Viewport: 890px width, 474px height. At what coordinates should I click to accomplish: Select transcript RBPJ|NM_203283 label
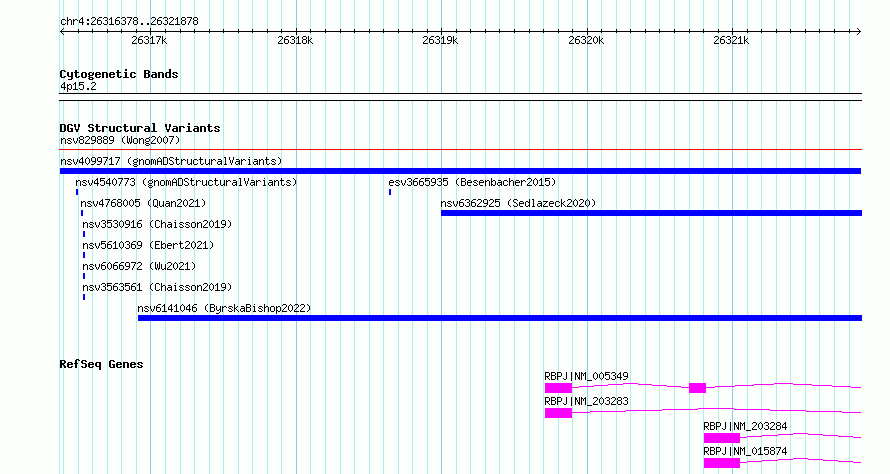(x=586, y=401)
